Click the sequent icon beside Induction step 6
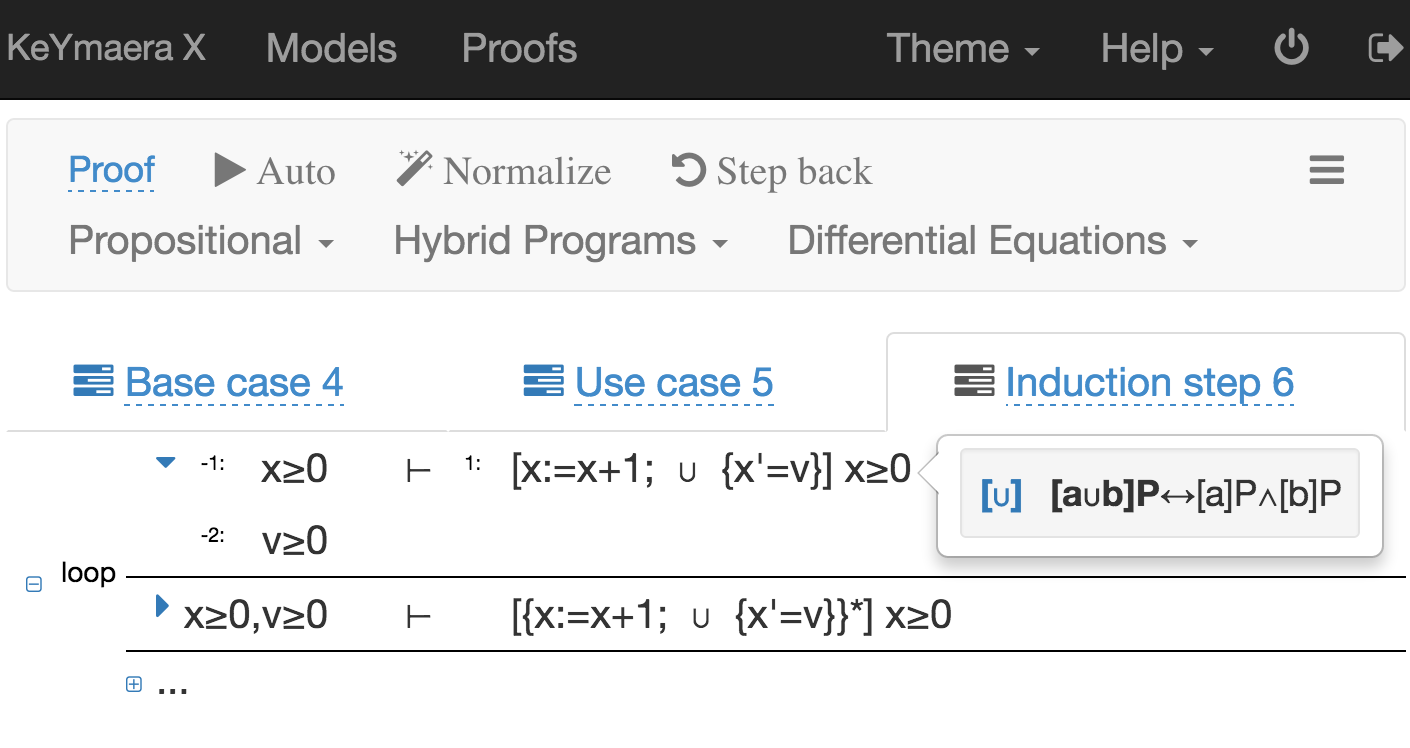This screenshot has height=748, width=1410. pos(975,381)
